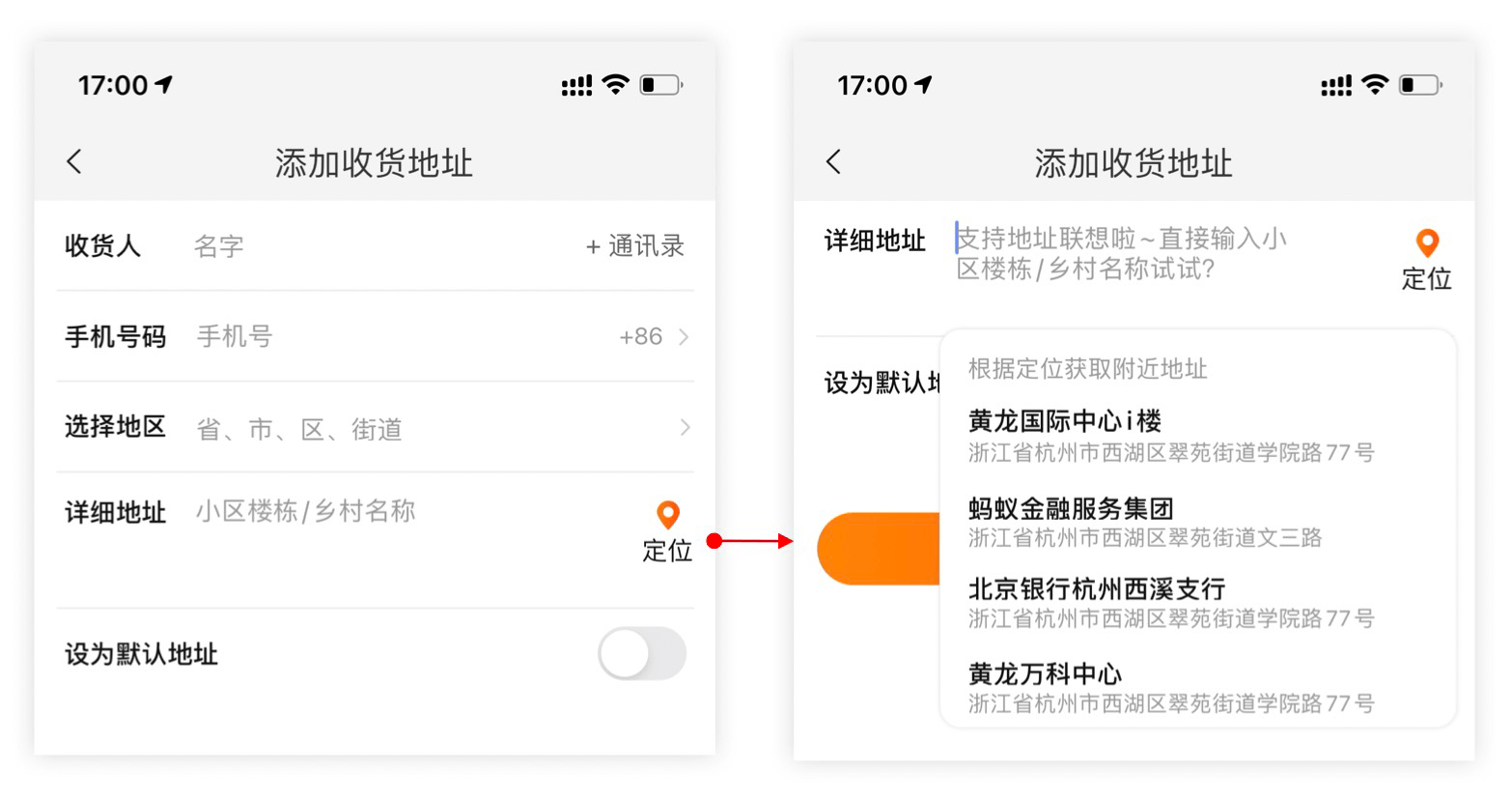Tap the 定位 location pin on right screen
This screenshot has width=1512, height=798.
click(x=1427, y=261)
